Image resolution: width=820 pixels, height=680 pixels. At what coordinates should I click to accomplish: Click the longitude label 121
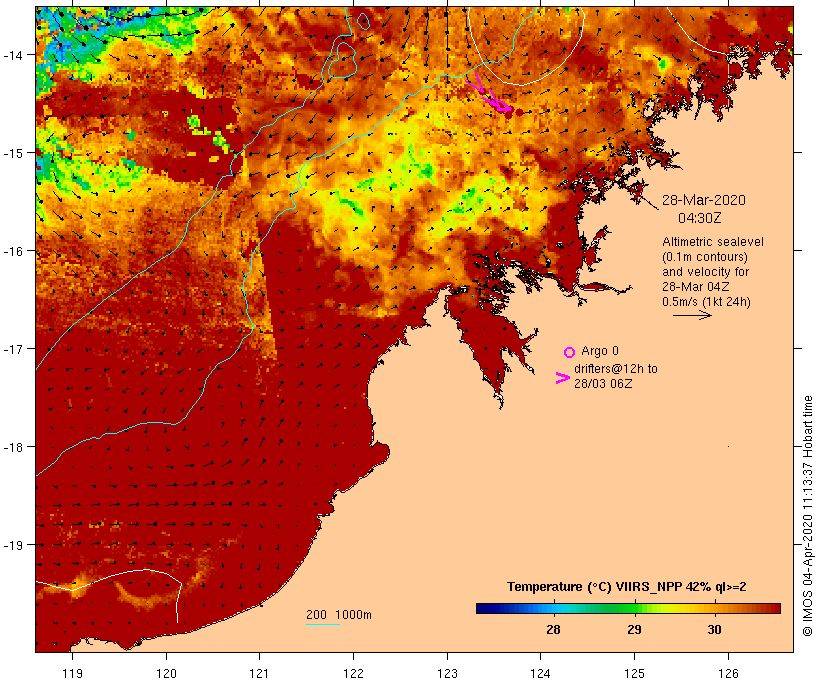pyautogui.click(x=259, y=673)
